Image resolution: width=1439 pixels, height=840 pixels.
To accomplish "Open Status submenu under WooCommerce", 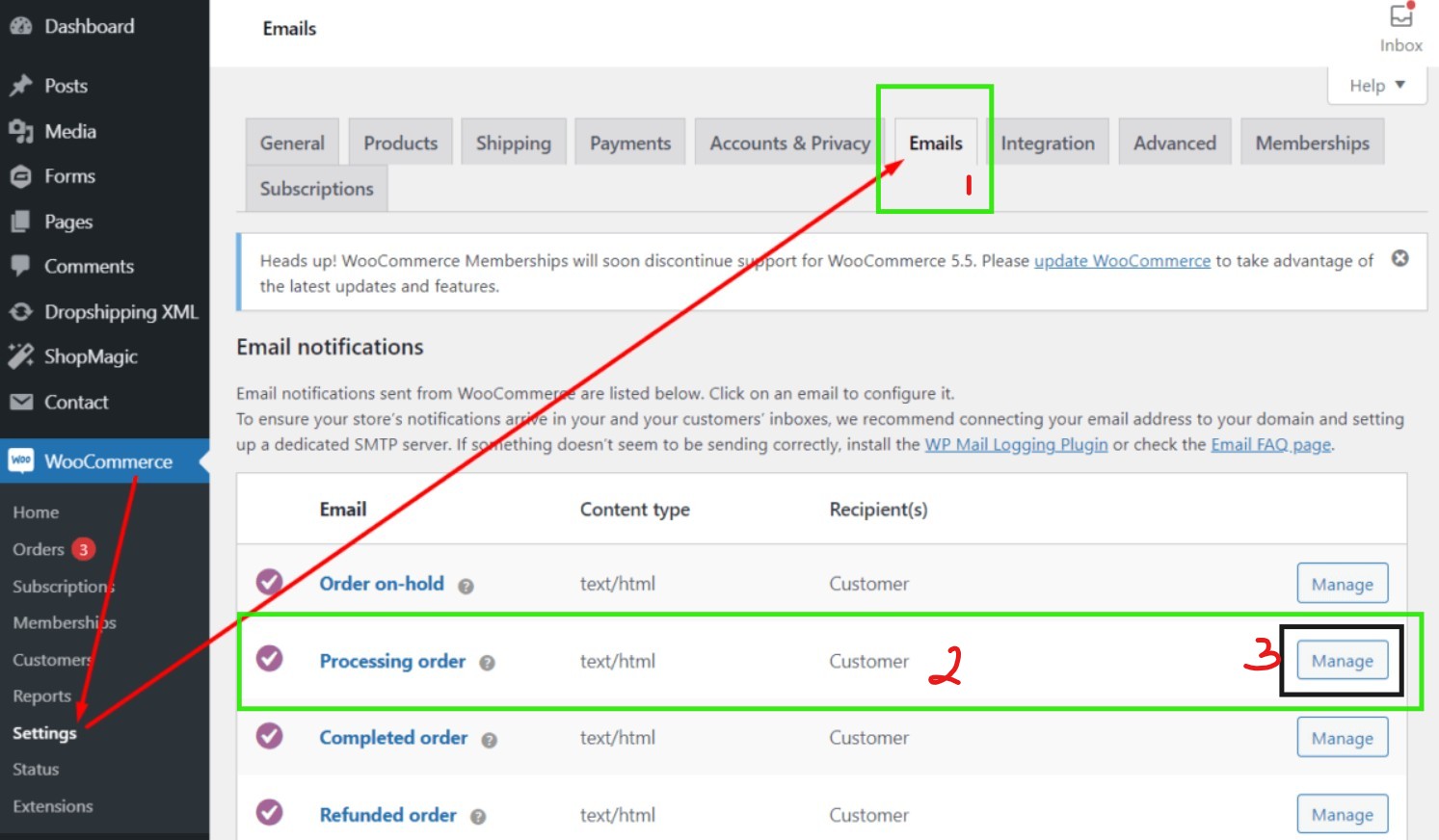I will pyautogui.click(x=36, y=769).
